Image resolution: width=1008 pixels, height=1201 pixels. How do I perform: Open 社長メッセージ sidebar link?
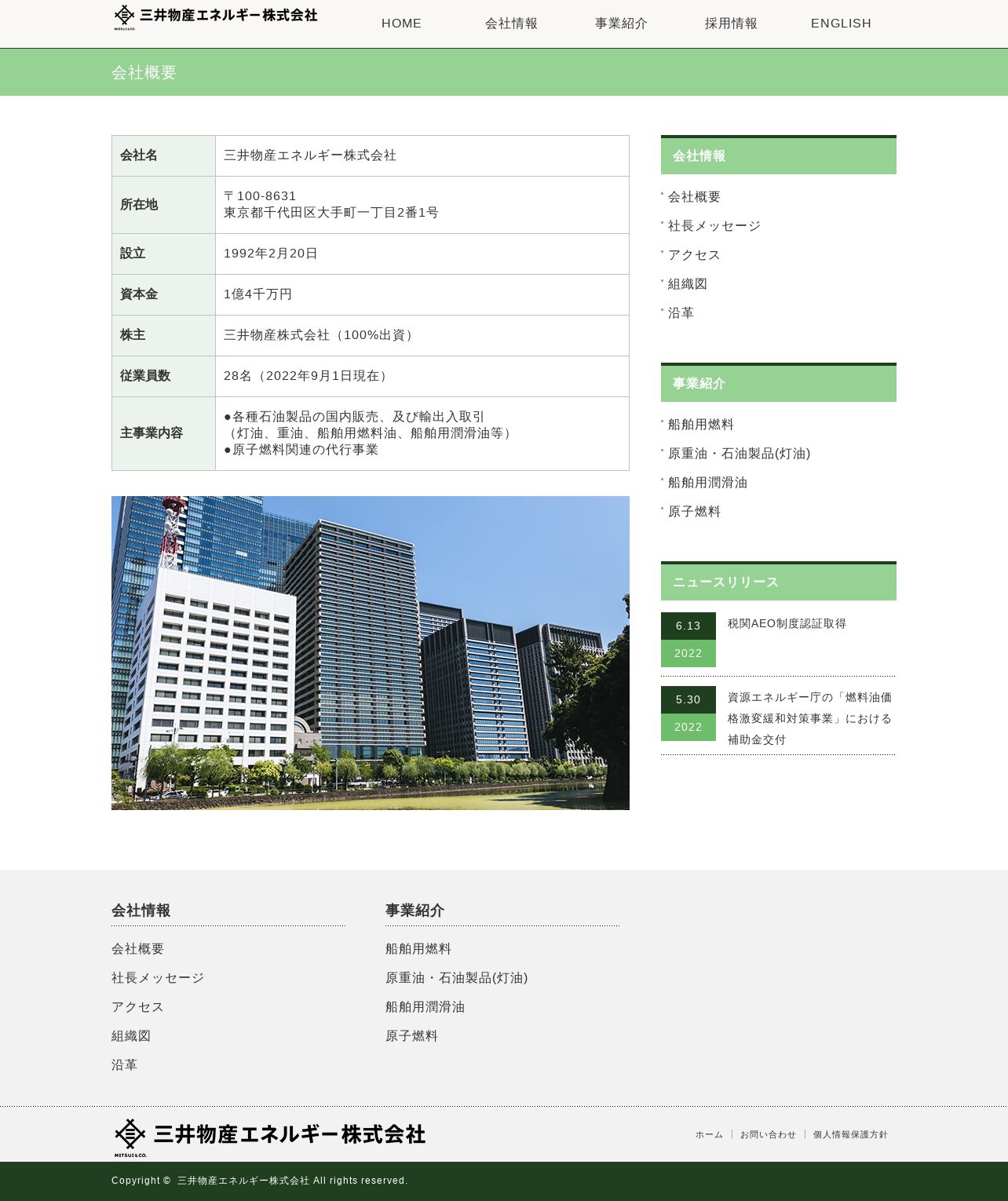pos(714,226)
